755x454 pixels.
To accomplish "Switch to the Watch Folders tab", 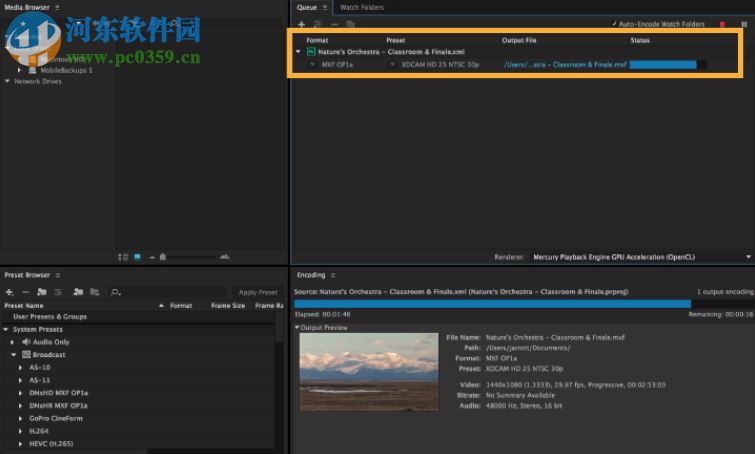I will coord(362,7).
